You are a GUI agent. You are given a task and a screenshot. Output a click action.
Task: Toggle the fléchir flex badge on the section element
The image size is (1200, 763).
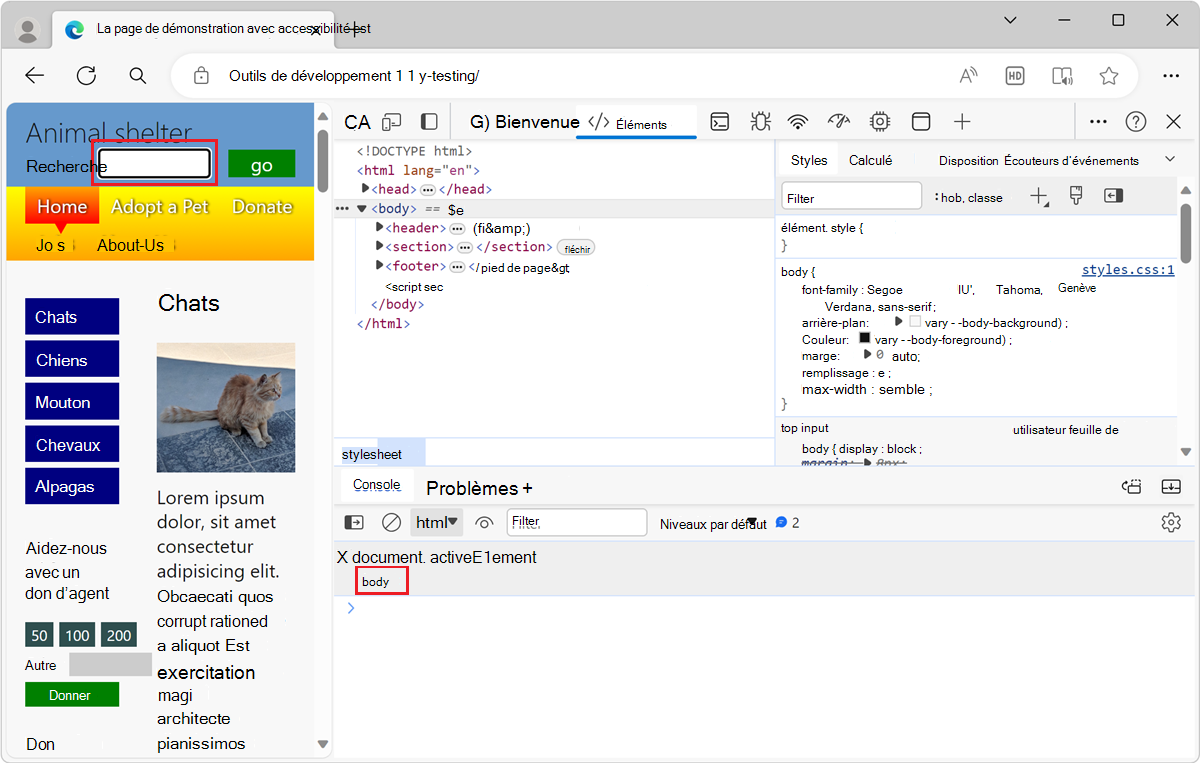(576, 247)
